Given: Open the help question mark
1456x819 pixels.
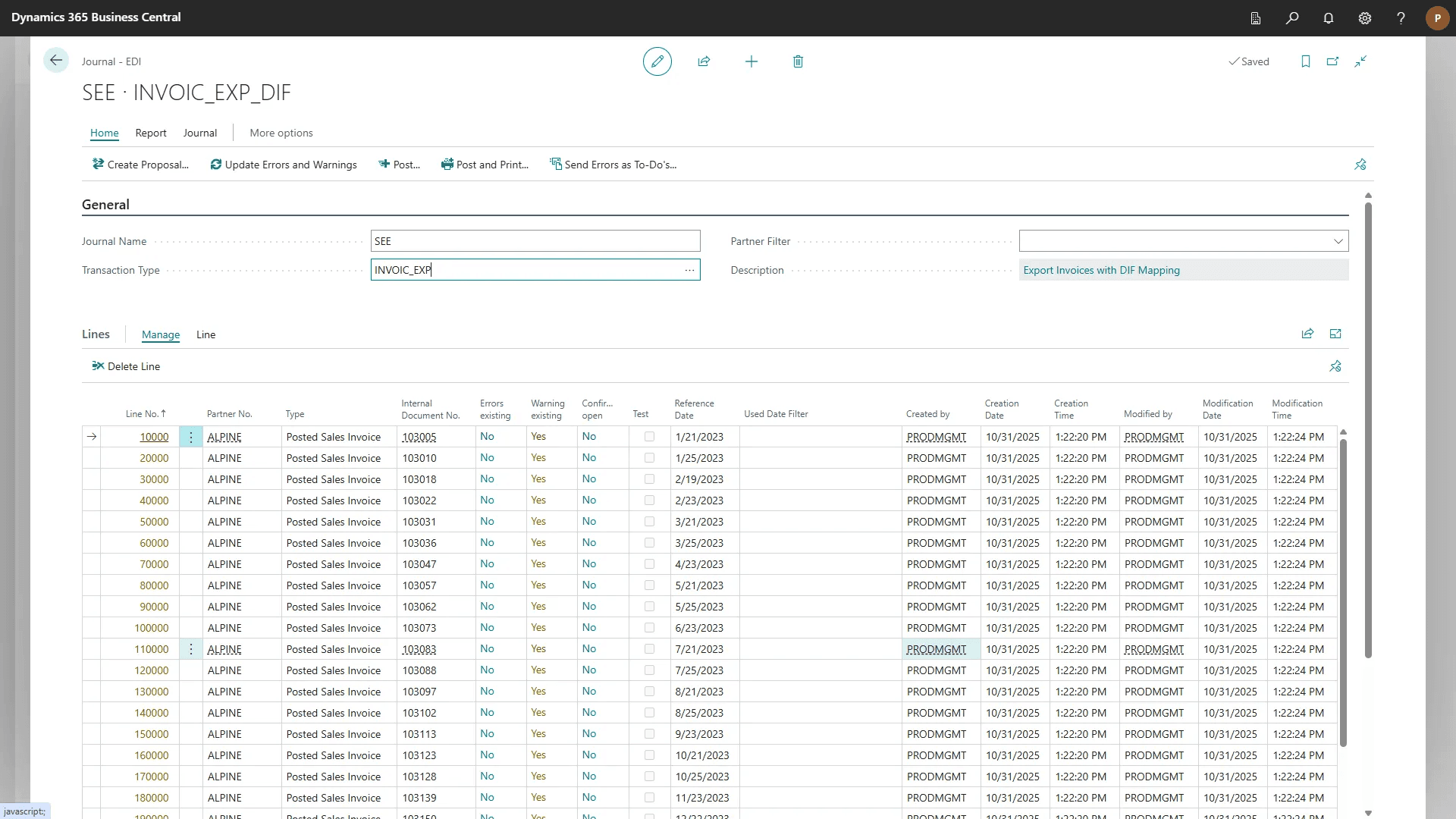Looking at the screenshot, I should click(1401, 18).
